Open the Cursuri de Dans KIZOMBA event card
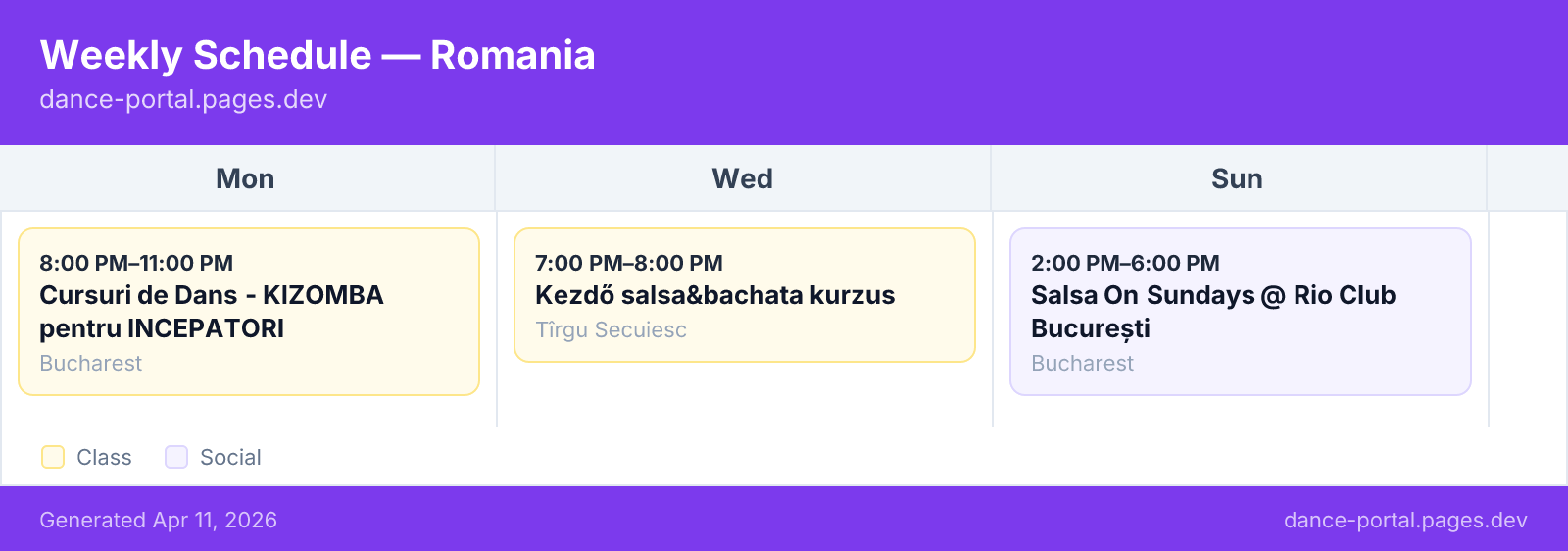 [x=249, y=312]
